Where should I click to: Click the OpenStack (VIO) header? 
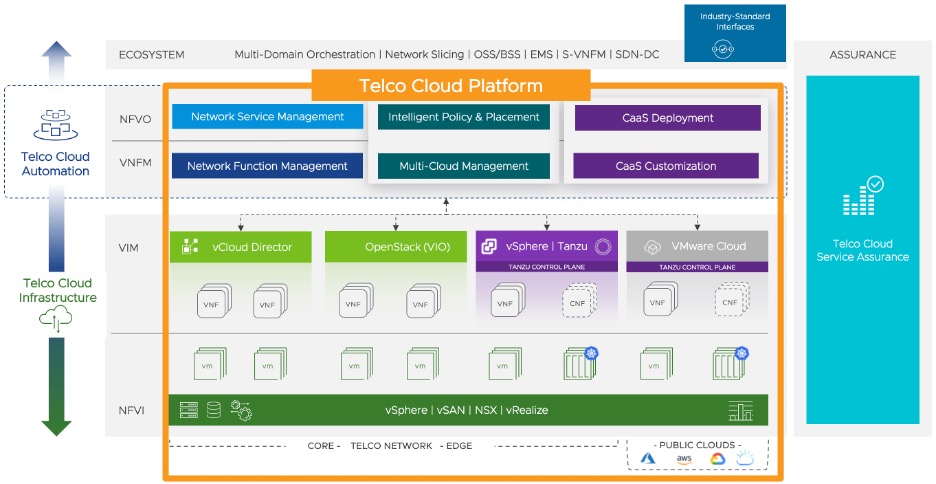point(396,247)
